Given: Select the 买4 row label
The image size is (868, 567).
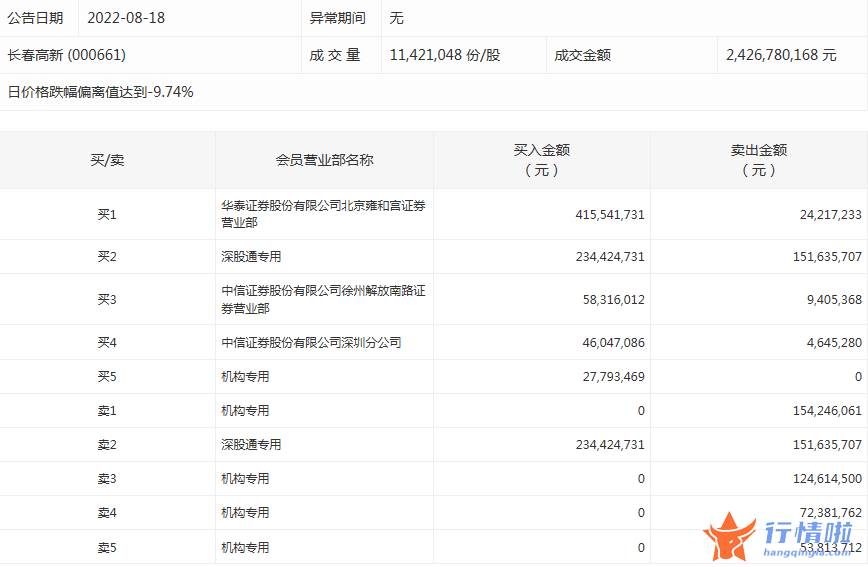Looking at the screenshot, I should [107, 343].
